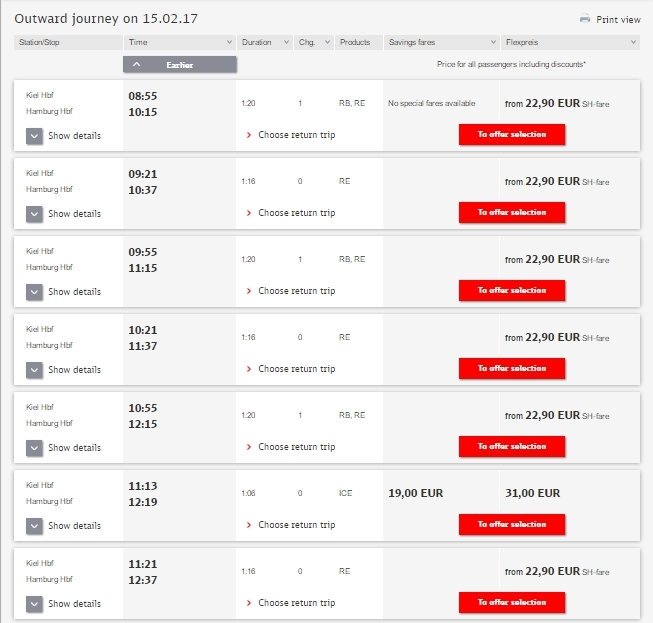Sort connections using the Time column dropdown
Screen dimensions: 653x623
click(x=229, y=42)
